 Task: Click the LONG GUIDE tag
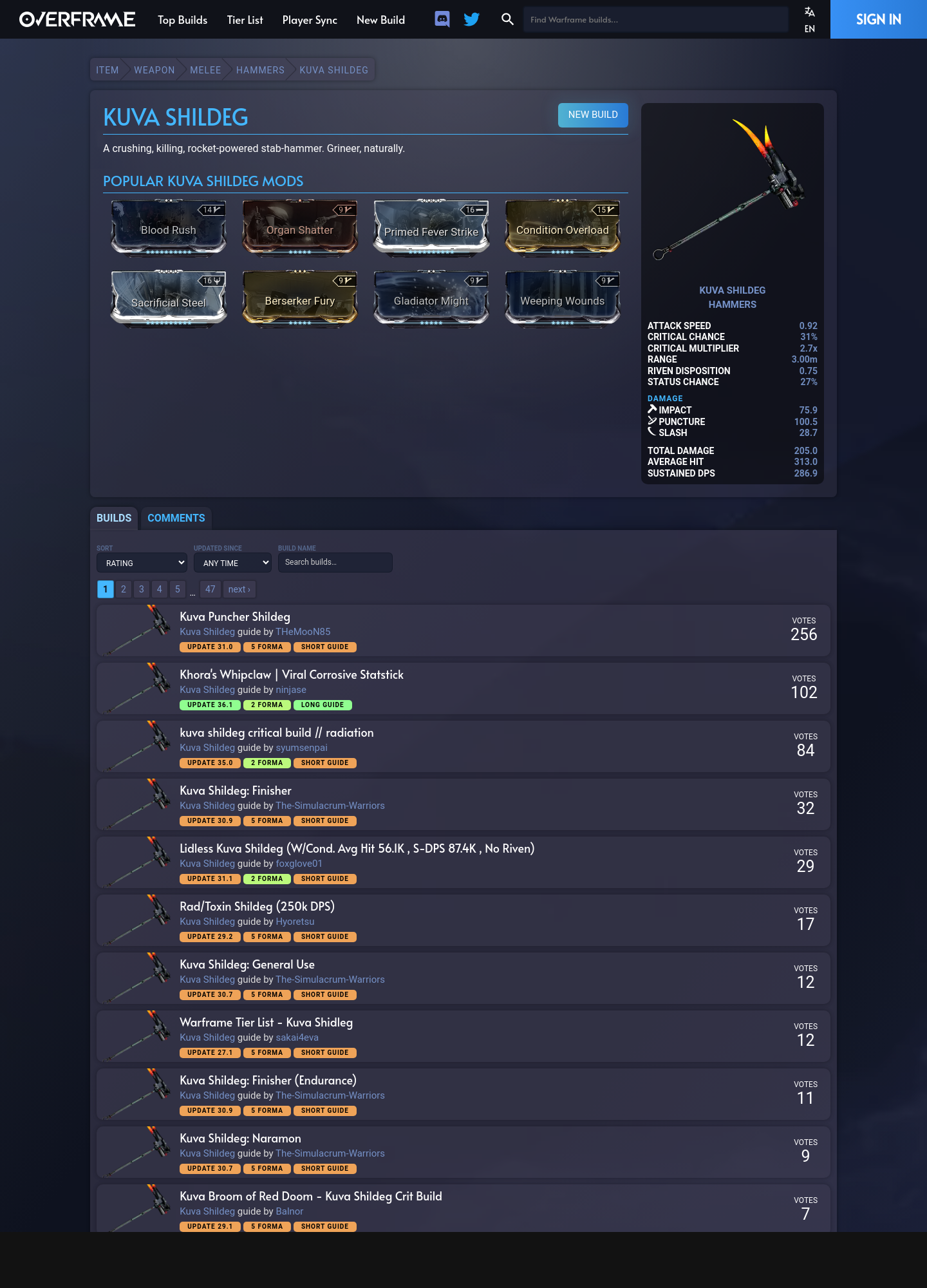coord(323,705)
